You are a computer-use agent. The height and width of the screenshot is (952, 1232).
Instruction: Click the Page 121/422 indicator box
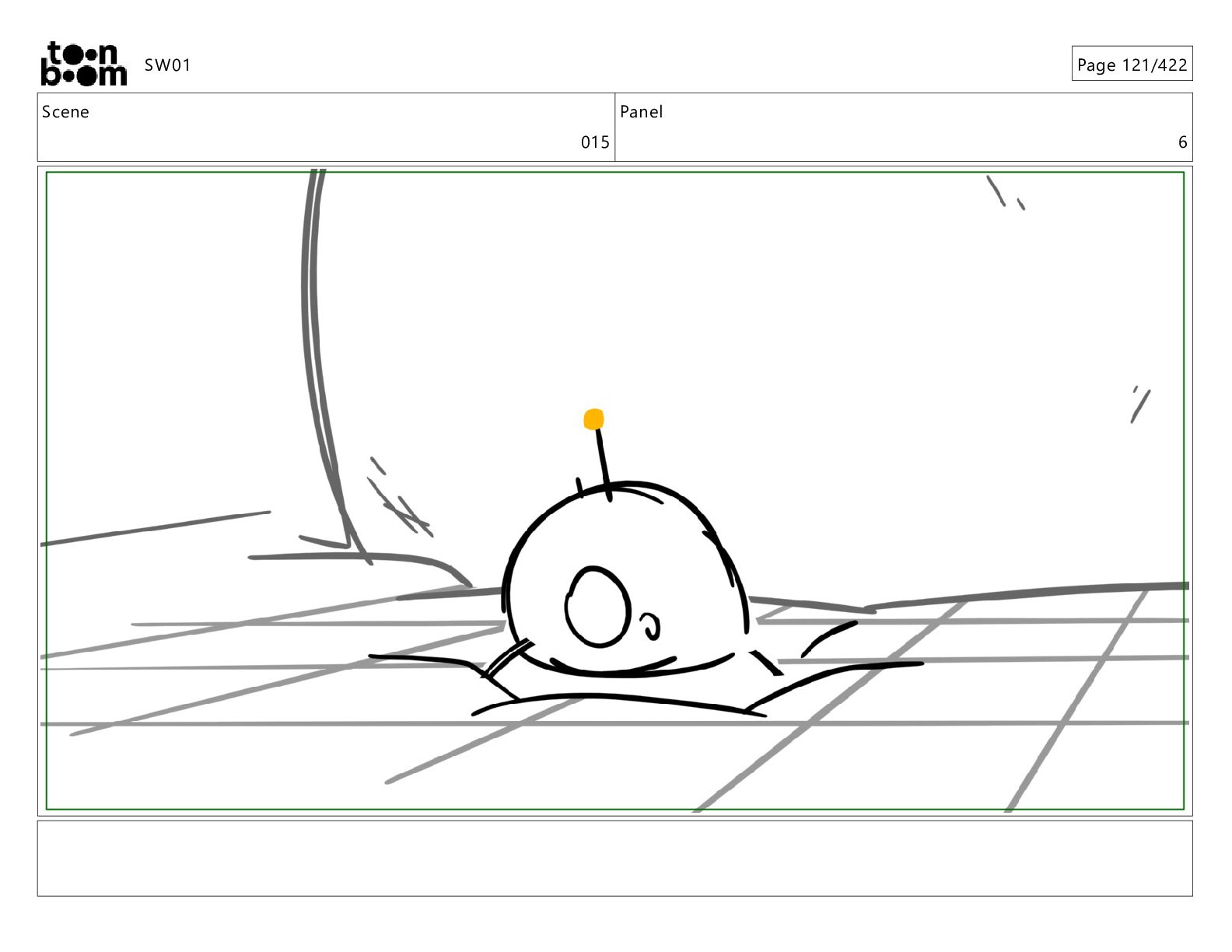1132,65
